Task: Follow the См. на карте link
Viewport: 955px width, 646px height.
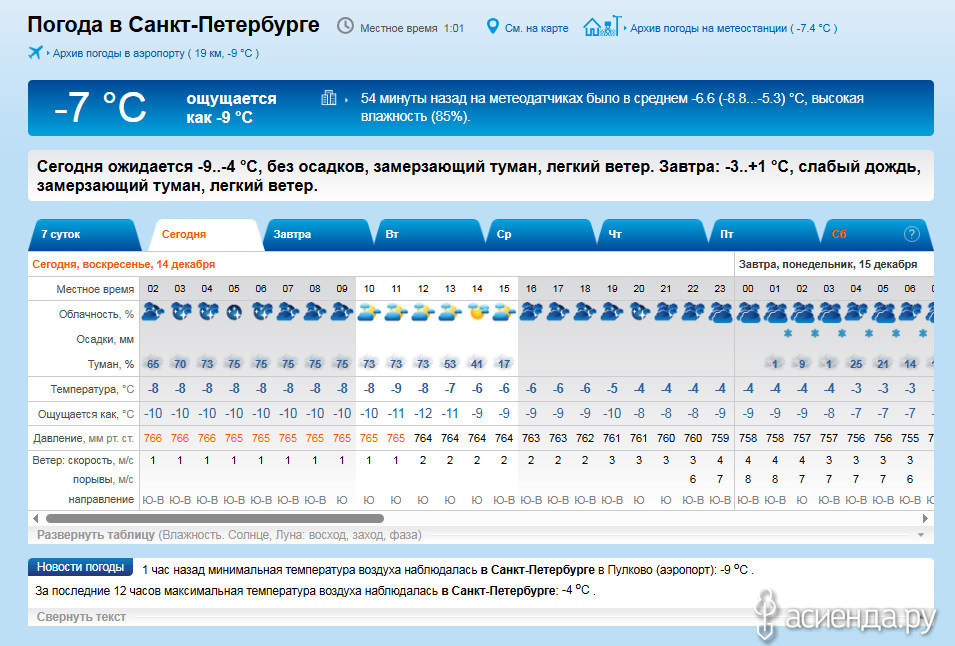Action: 535,28
